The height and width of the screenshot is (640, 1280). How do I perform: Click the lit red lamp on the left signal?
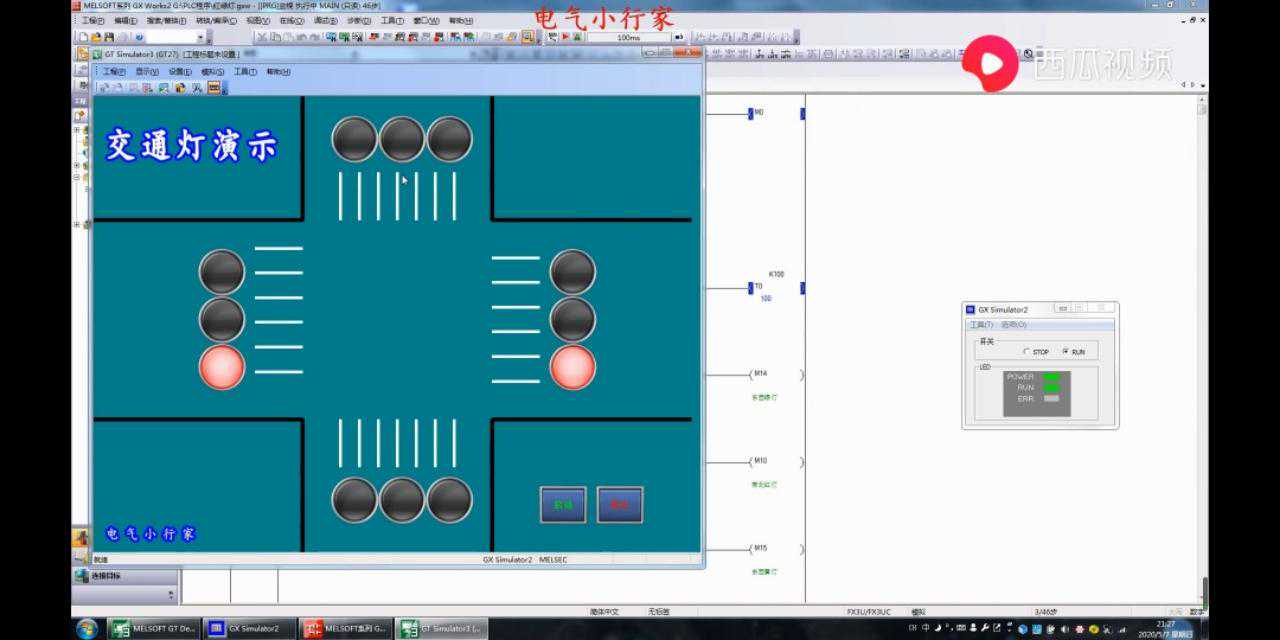222,367
